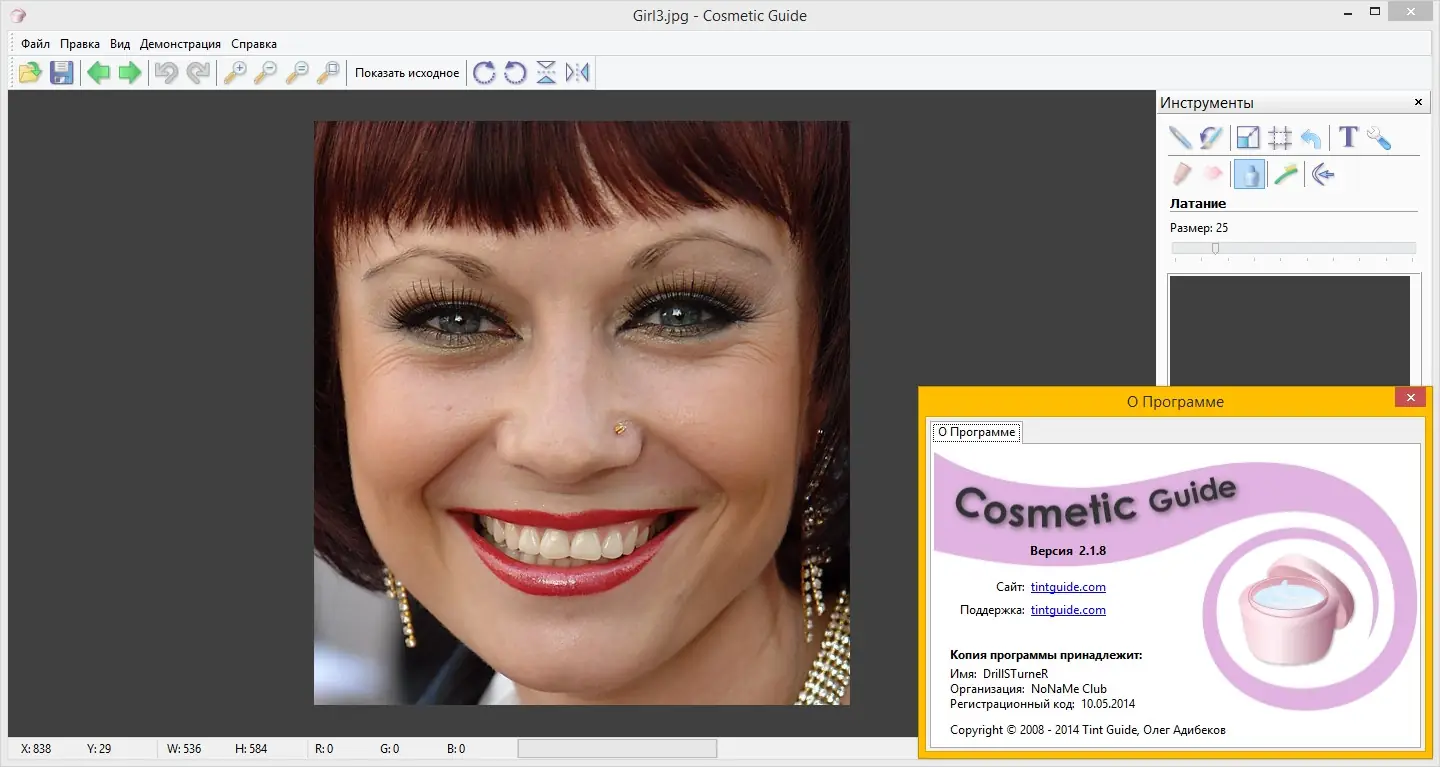Click the Размер: 25 label
This screenshot has width=1440, height=767.
click(x=1199, y=228)
